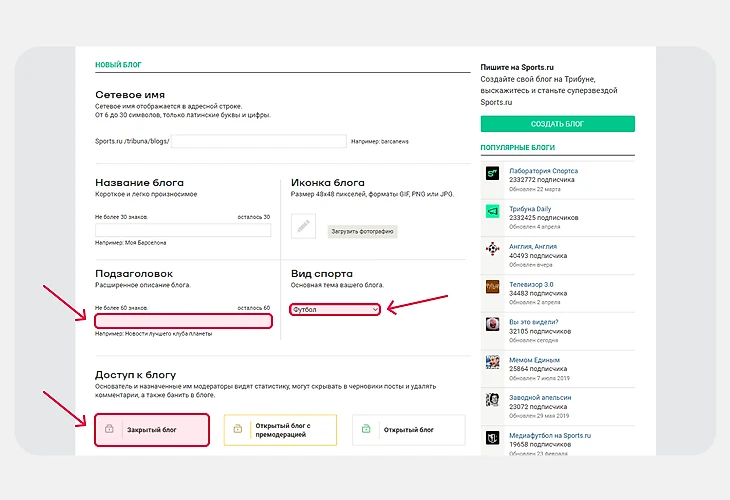The image size is (730, 500).
Task: Select Открытый блог с премодерацией option
Action: coord(281,430)
